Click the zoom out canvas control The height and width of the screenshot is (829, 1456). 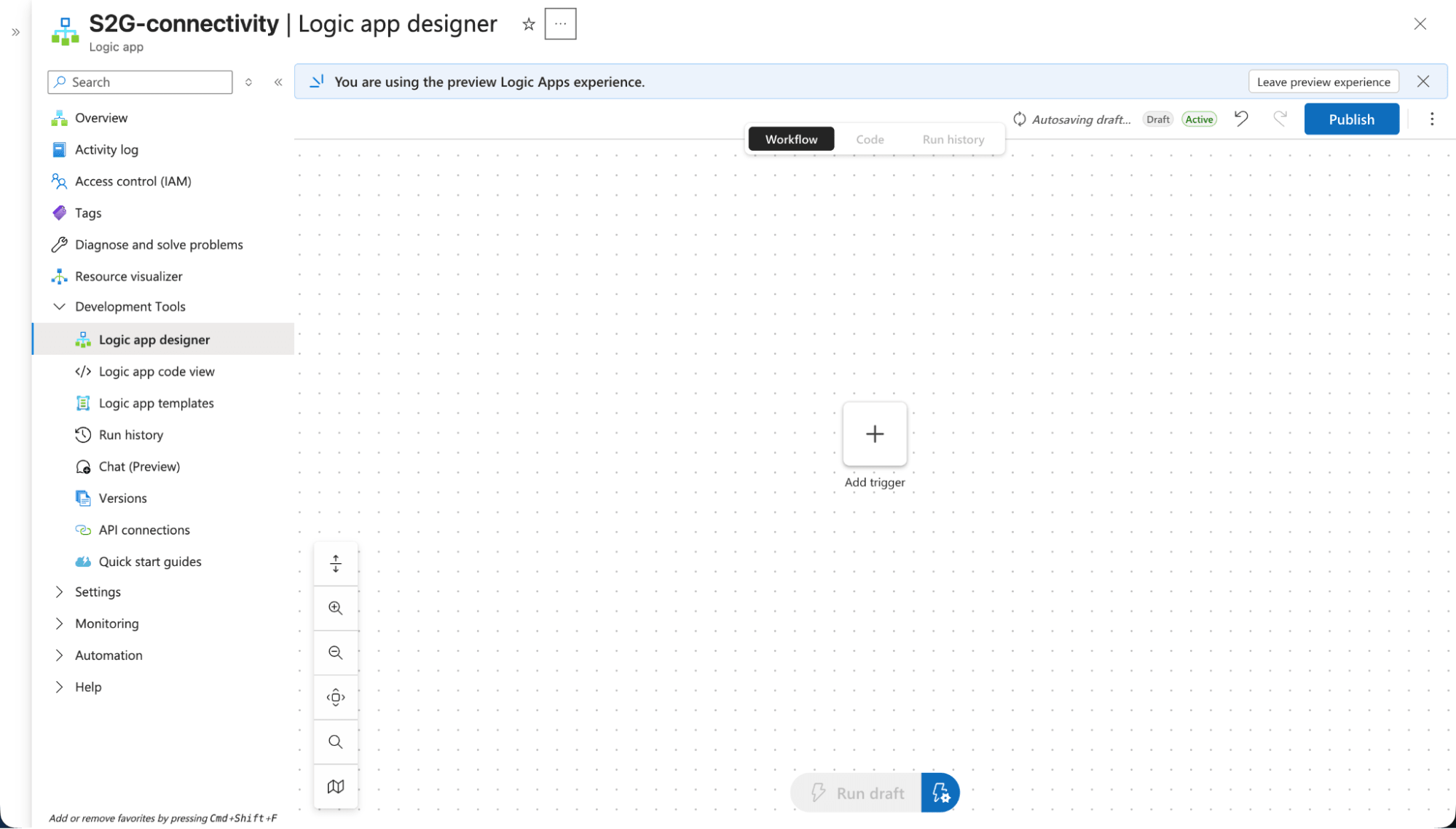coord(336,653)
